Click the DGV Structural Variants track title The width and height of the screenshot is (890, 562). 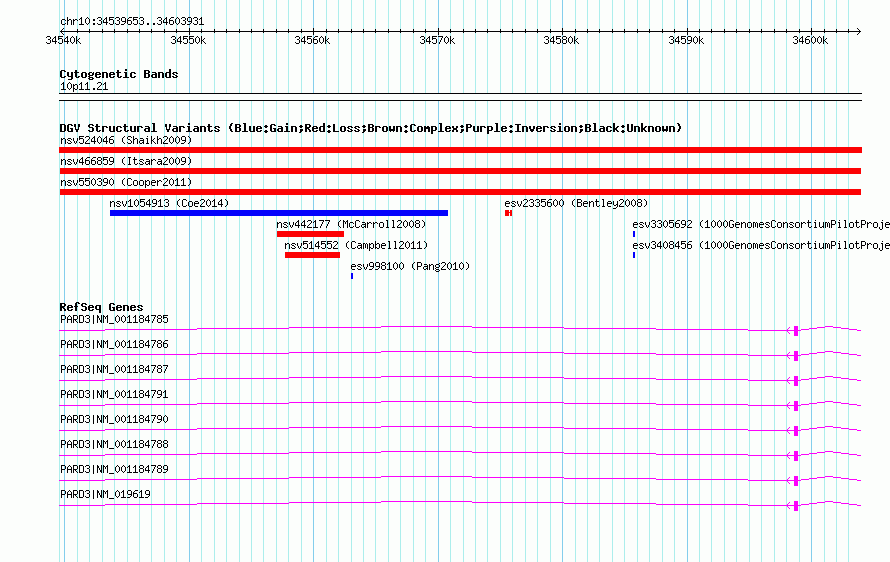click(371, 128)
